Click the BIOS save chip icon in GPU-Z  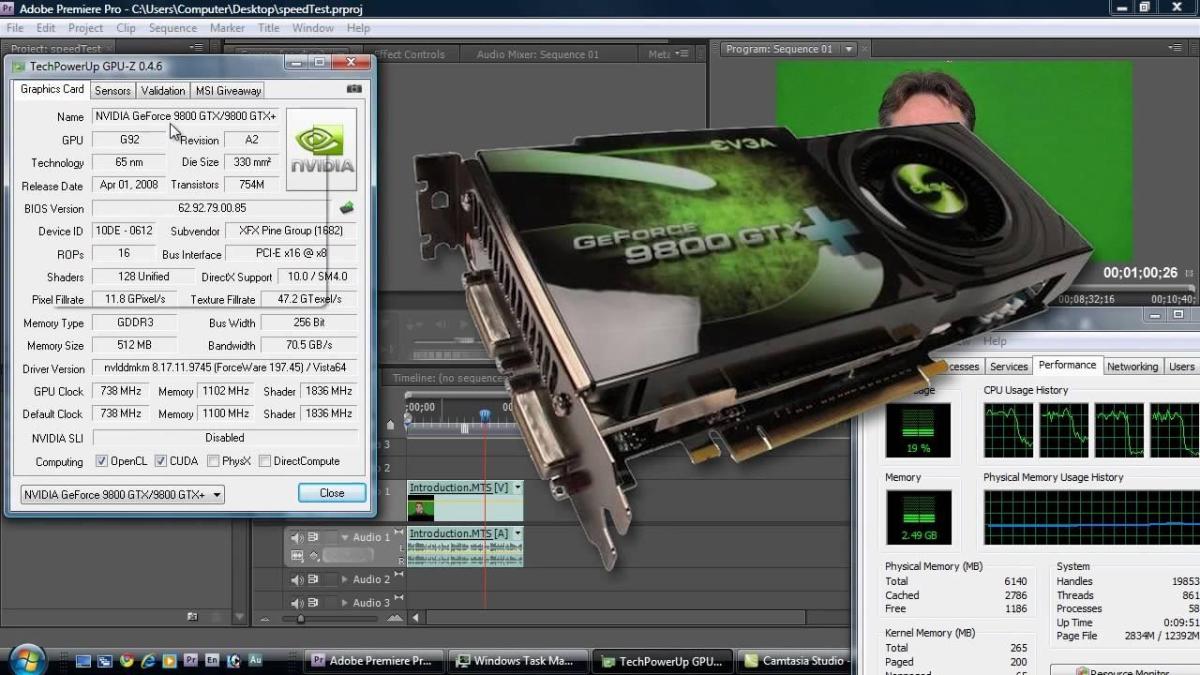346,208
